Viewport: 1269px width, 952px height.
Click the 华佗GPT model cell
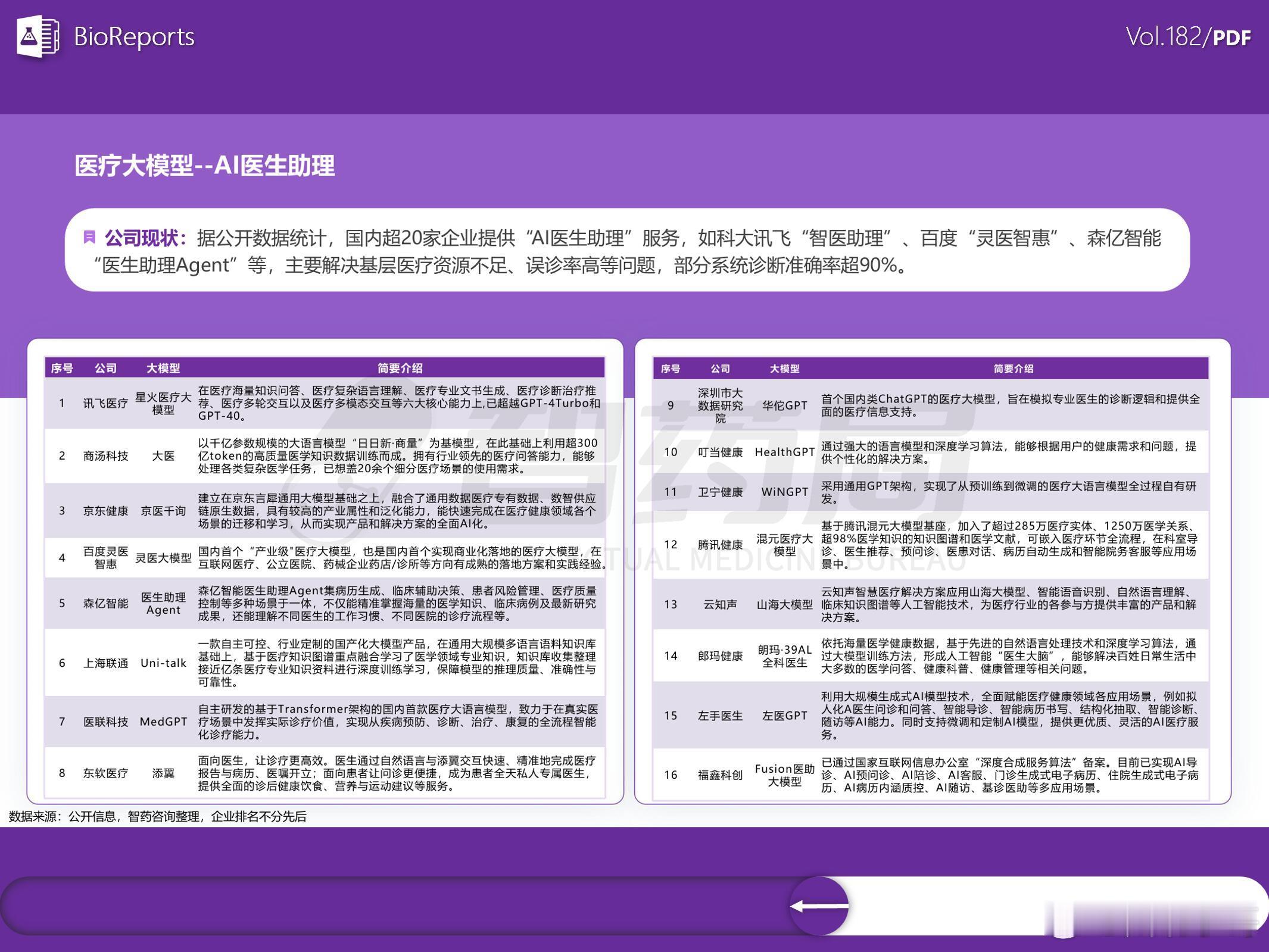784,405
